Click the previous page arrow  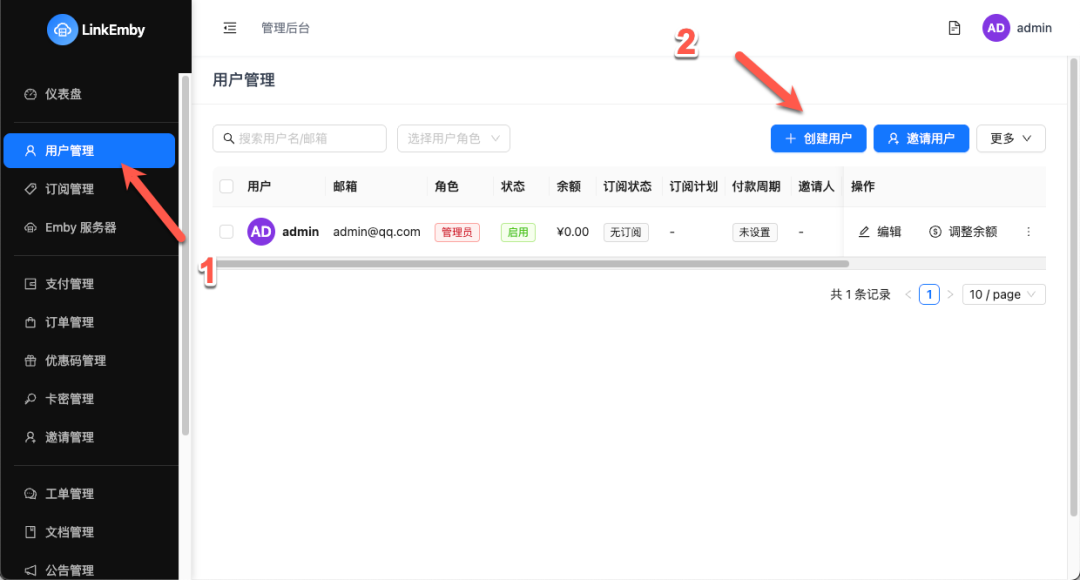click(x=908, y=295)
